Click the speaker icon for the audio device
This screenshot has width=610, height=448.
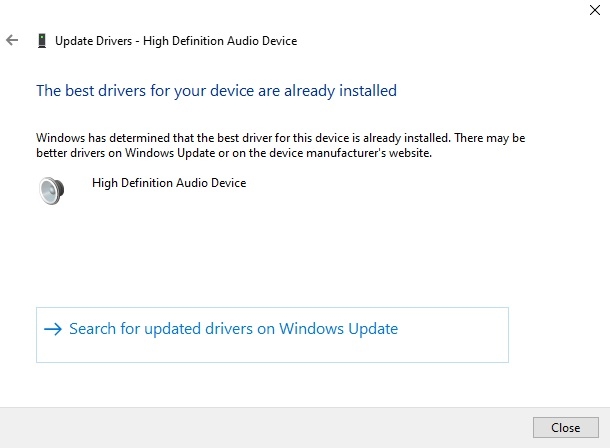pyautogui.click(x=51, y=190)
